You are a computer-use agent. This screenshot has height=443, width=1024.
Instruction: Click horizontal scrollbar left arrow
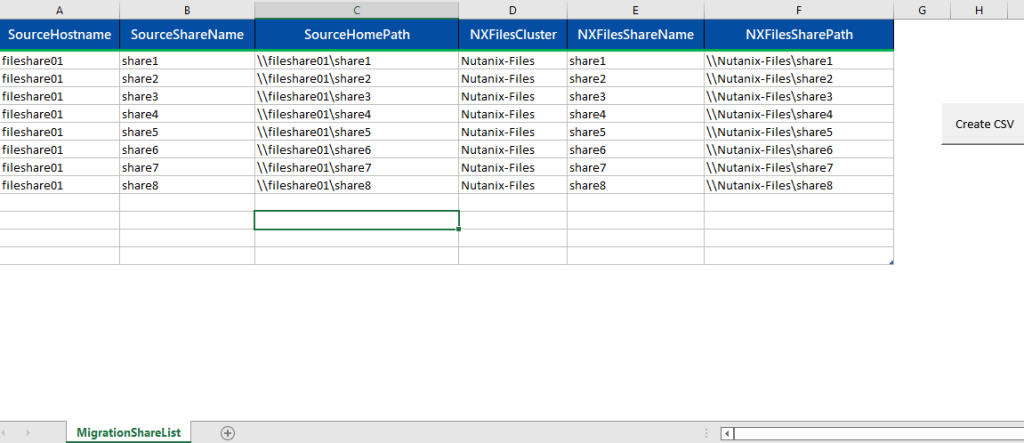(727, 433)
